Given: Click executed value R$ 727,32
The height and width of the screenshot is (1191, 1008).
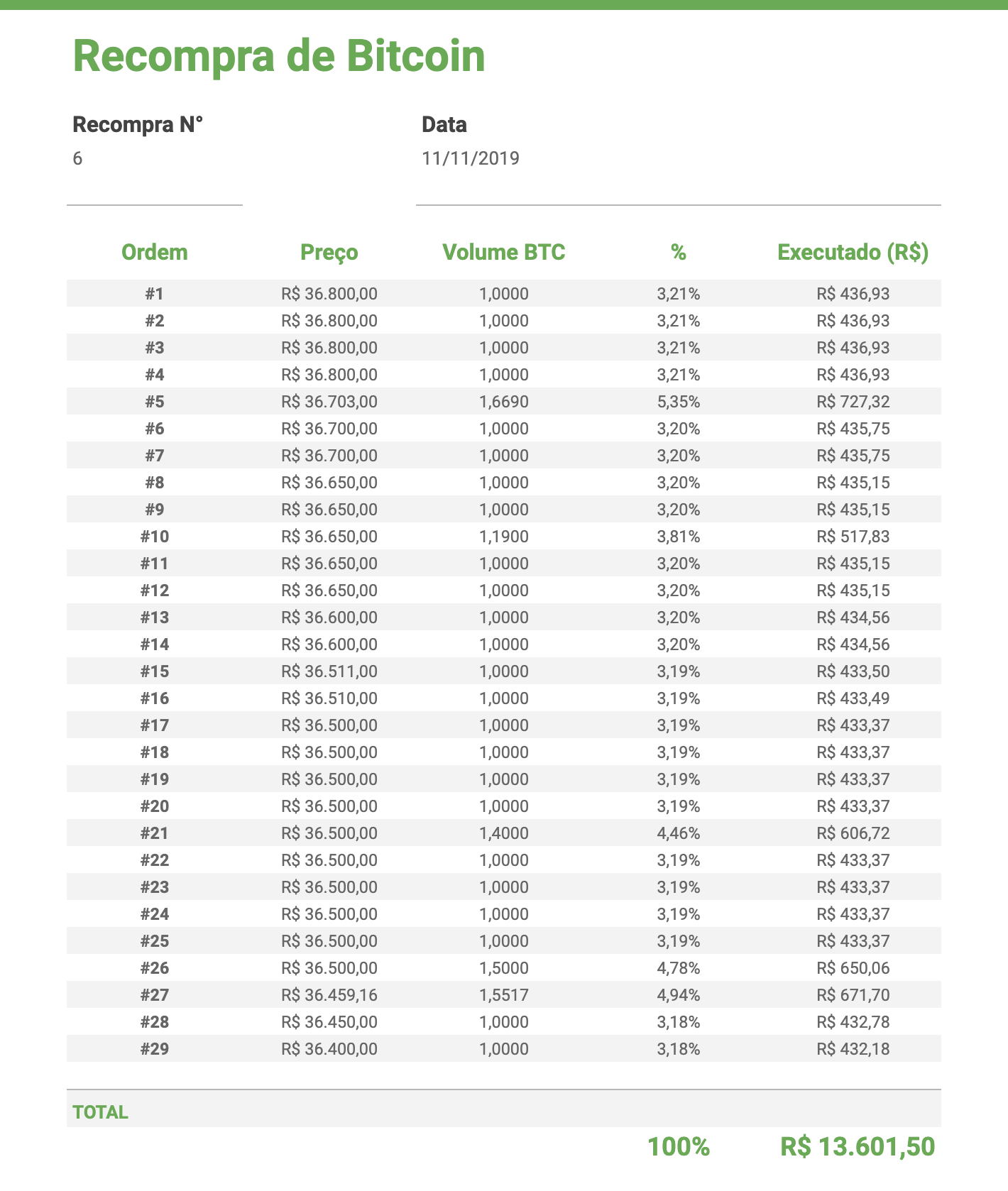Looking at the screenshot, I should 853,402.
